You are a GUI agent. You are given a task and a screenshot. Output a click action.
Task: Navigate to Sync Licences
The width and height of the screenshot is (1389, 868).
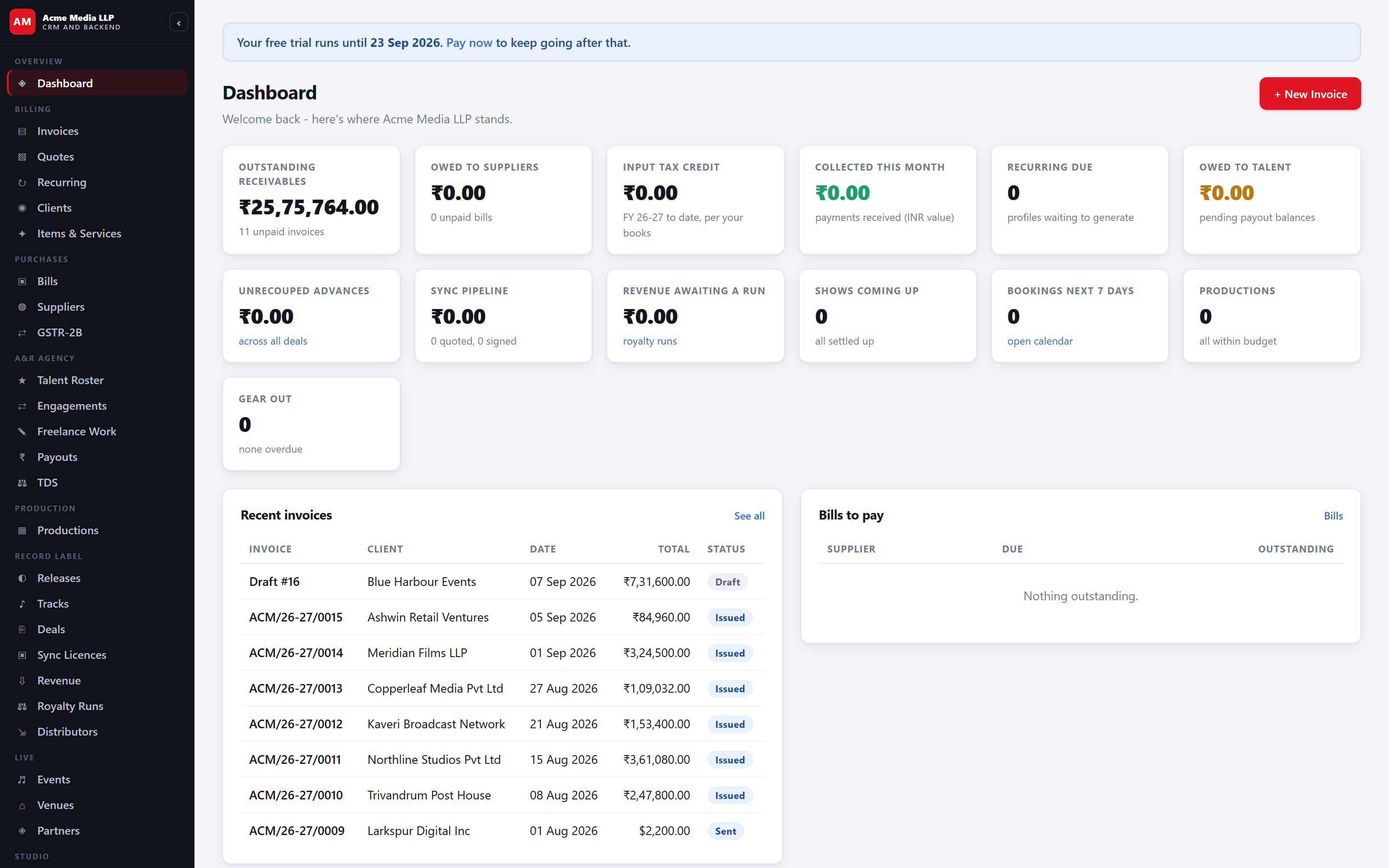pyautogui.click(x=97, y=655)
